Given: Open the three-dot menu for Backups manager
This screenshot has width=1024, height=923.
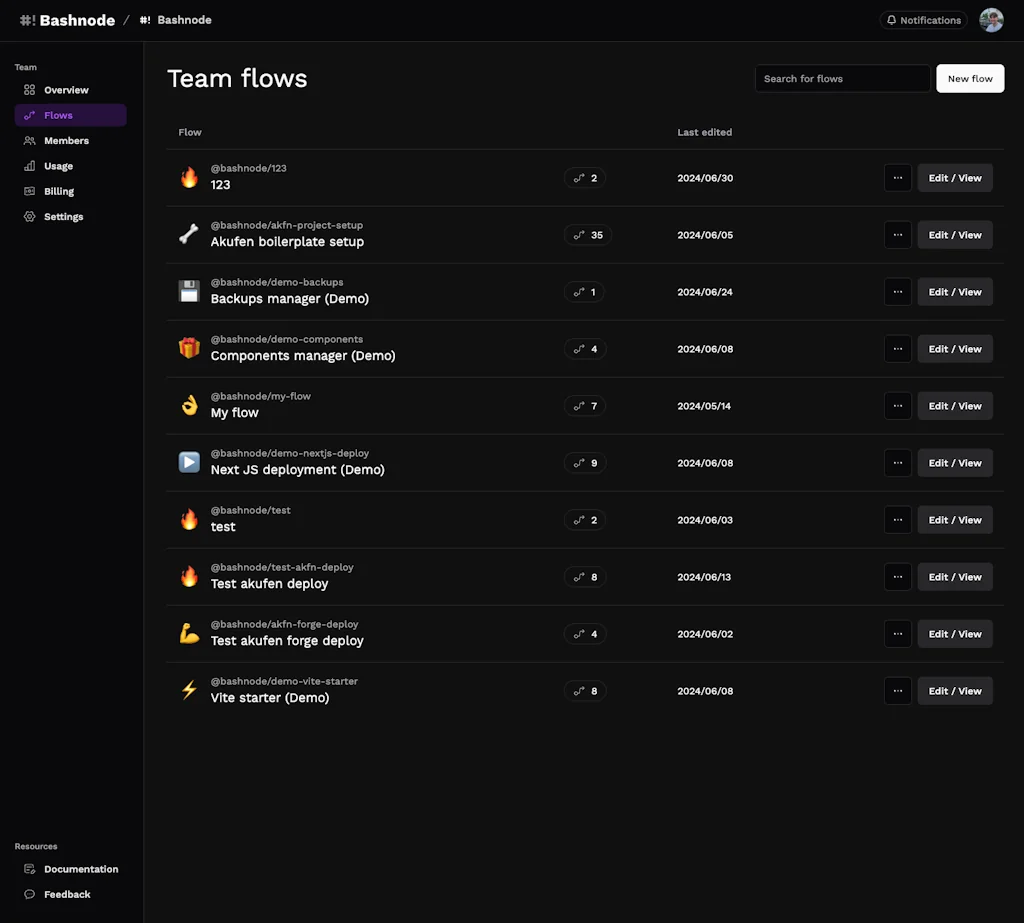Looking at the screenshot, I should pos(897,291).
